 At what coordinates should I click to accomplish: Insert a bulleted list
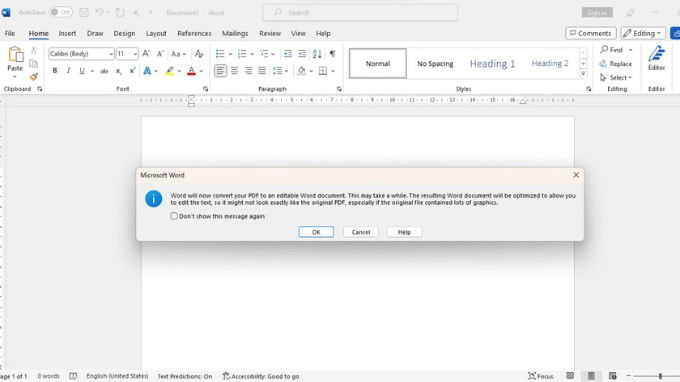tap(220, 54)
